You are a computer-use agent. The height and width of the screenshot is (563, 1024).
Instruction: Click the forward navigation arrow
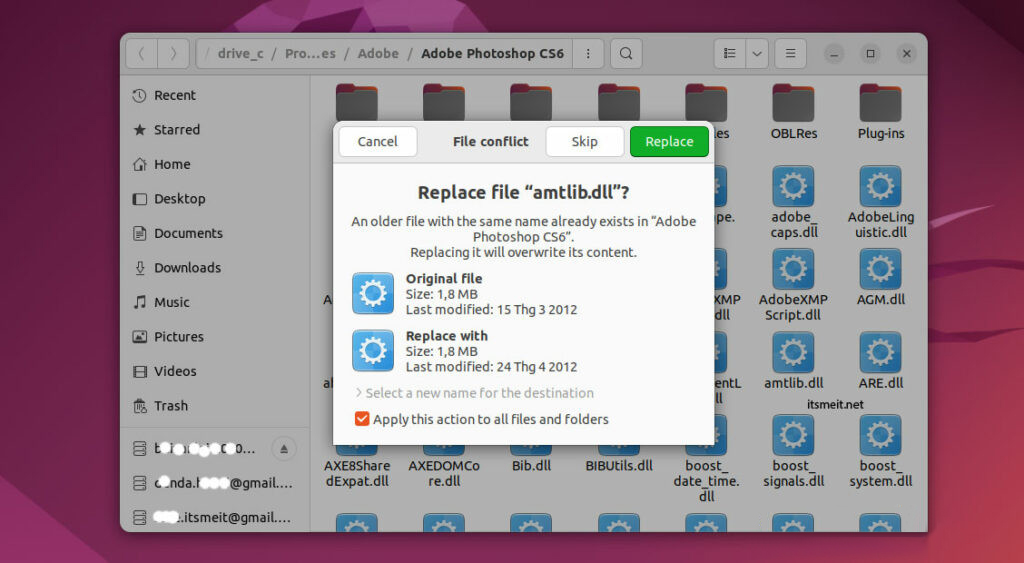[173, 54]
